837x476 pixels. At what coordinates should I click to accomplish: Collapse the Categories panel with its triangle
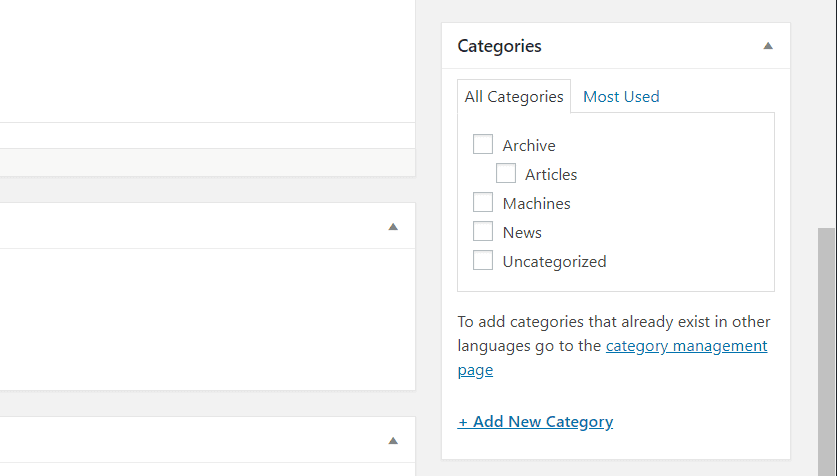[768, 46]
